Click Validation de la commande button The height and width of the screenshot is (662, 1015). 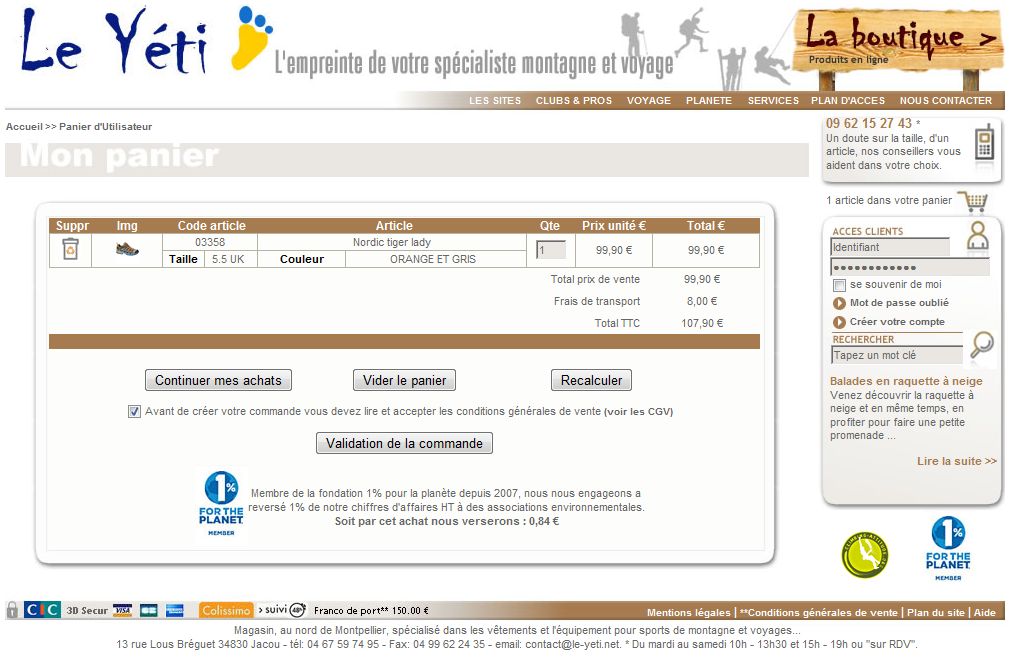[405, 443]
